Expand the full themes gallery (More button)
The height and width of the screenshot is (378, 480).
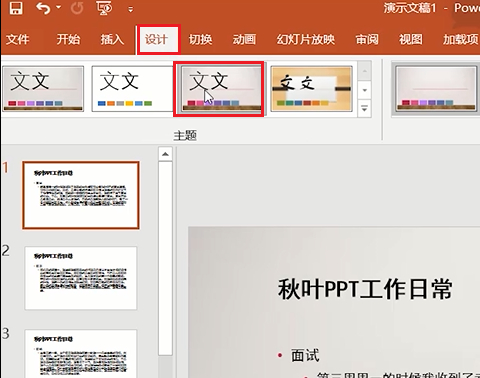pyautogui.click(x=364, y=108)
